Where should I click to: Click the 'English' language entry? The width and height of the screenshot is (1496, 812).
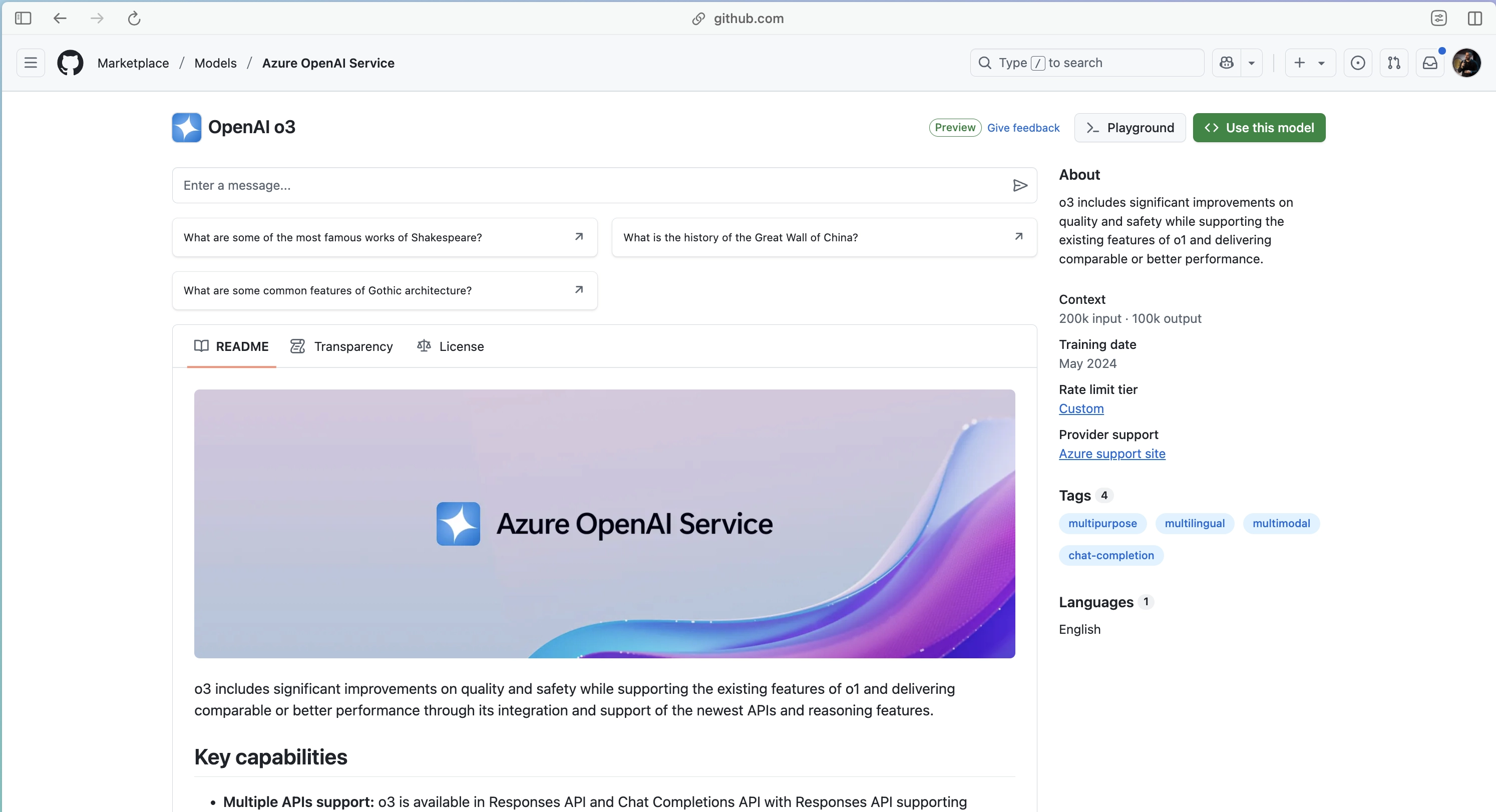tap(1079, 630)
